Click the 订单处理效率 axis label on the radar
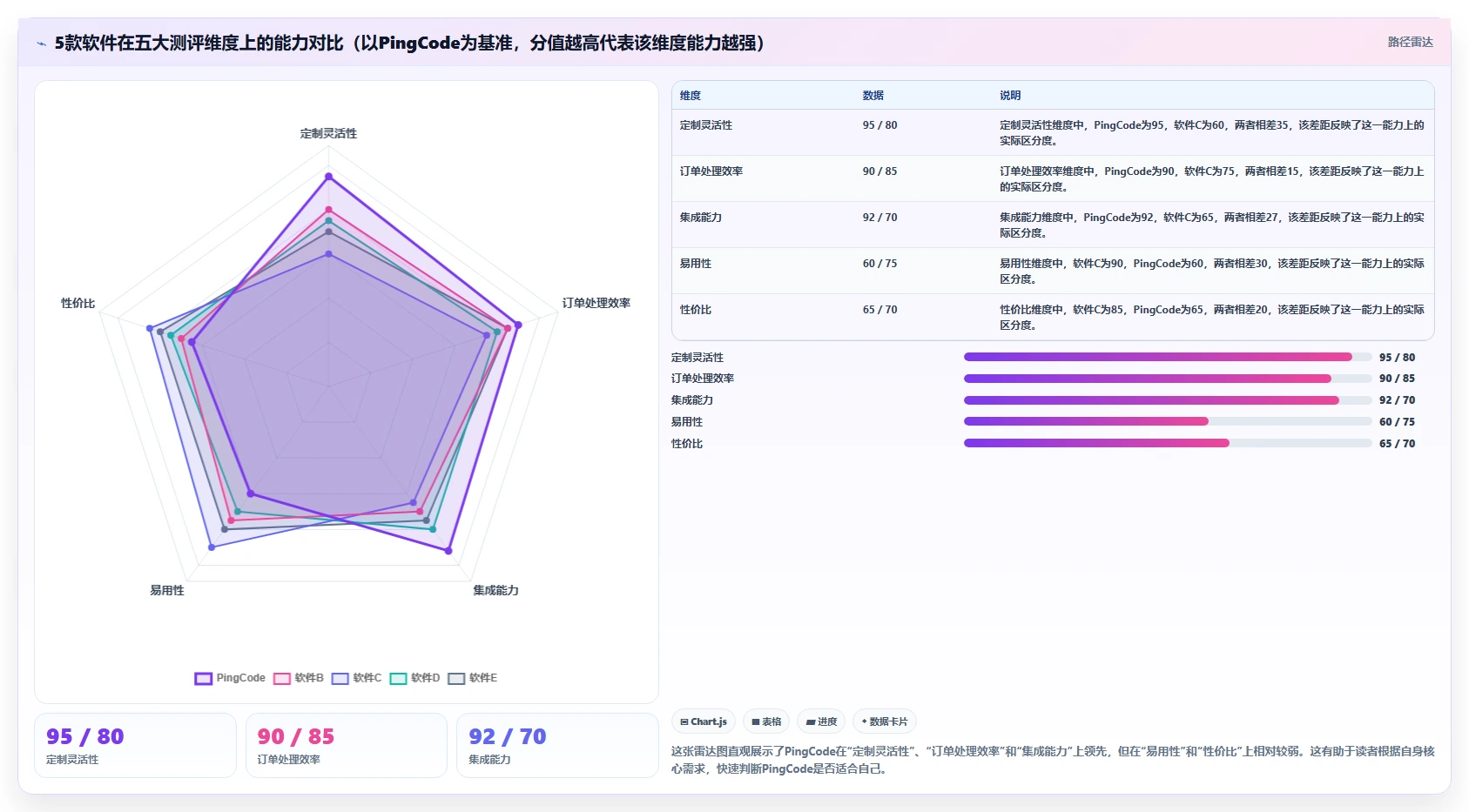1469x812 pixels. [596, 303]
